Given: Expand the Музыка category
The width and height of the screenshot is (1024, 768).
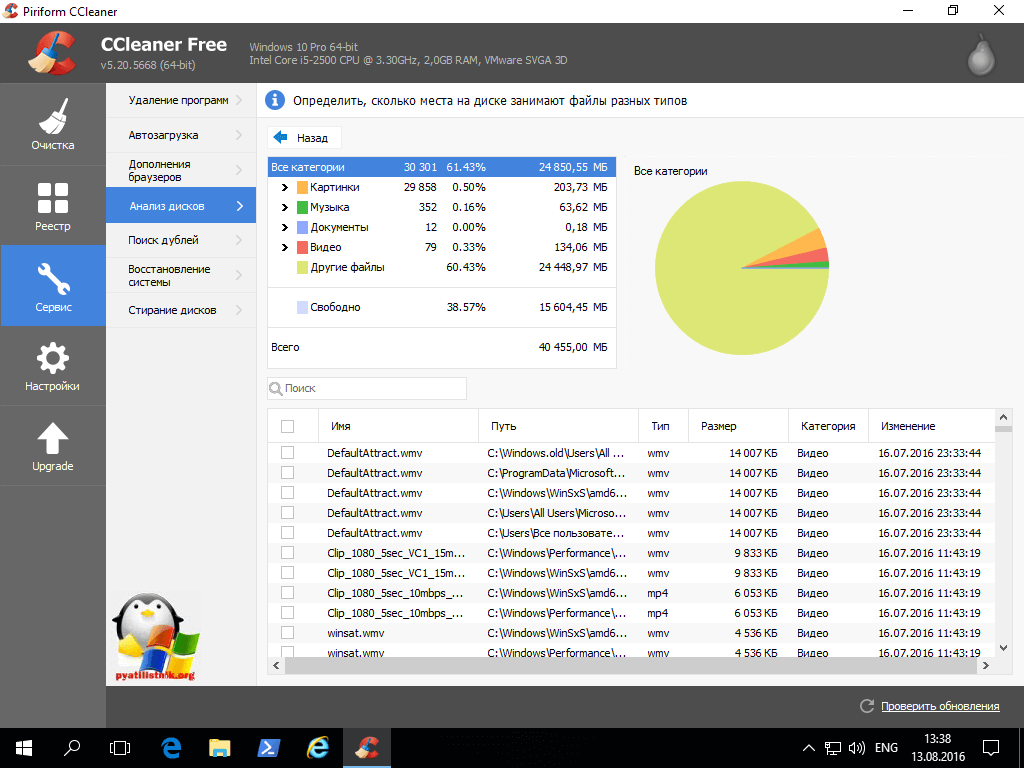Looking at the screenshot, I should (x=284, y=208).
